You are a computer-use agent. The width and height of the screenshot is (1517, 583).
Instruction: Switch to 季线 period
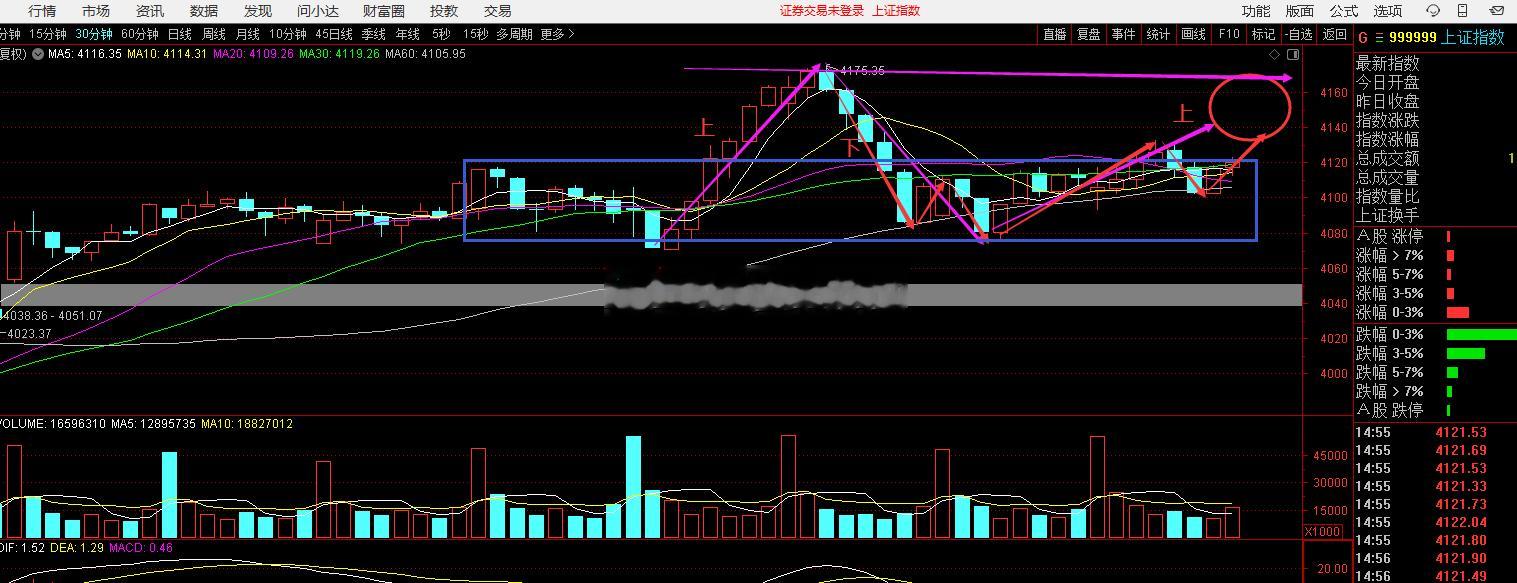pyautogui.click(x=374, y=34)
